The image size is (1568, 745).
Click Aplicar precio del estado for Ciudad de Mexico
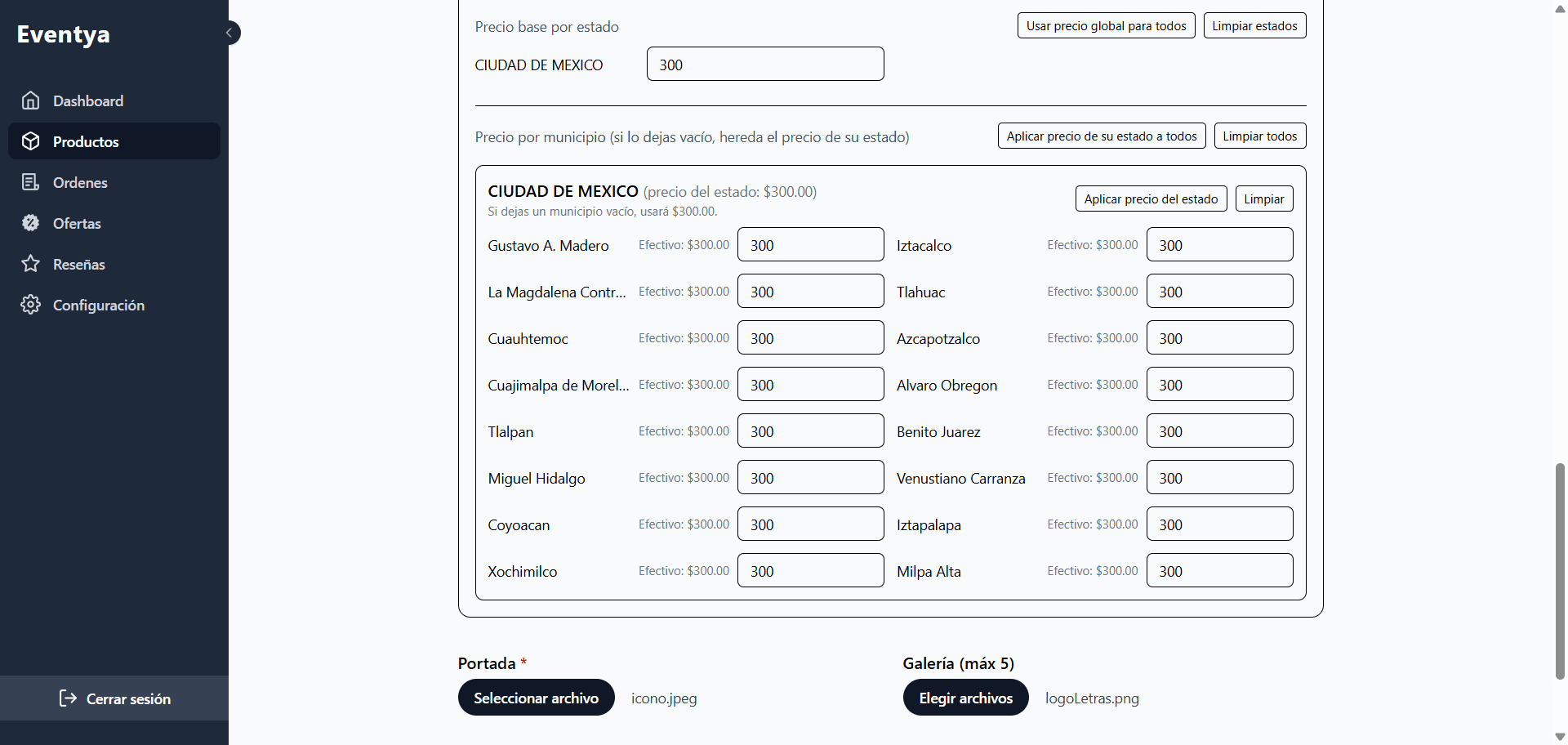click(1151, 199)
